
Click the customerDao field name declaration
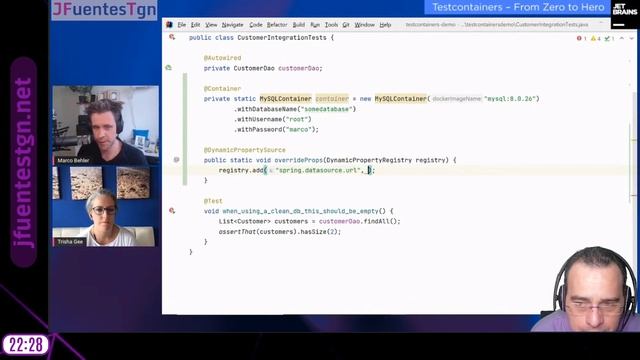click(x=299, y=68)
